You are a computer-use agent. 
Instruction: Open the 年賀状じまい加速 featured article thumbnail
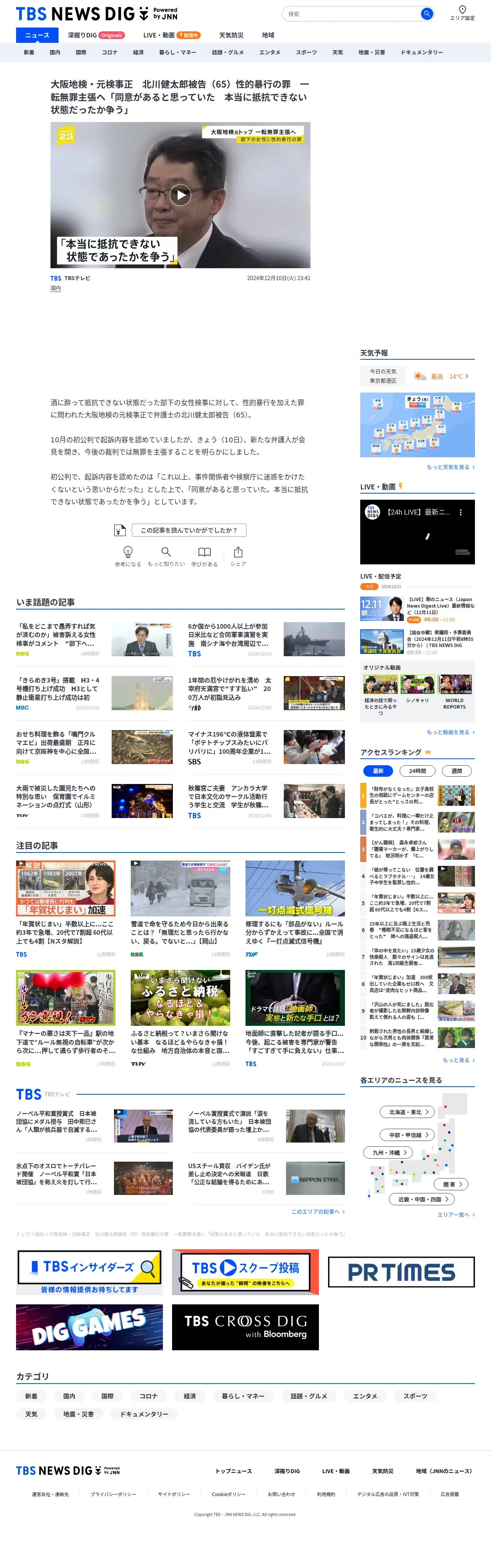tap(66, 888)
